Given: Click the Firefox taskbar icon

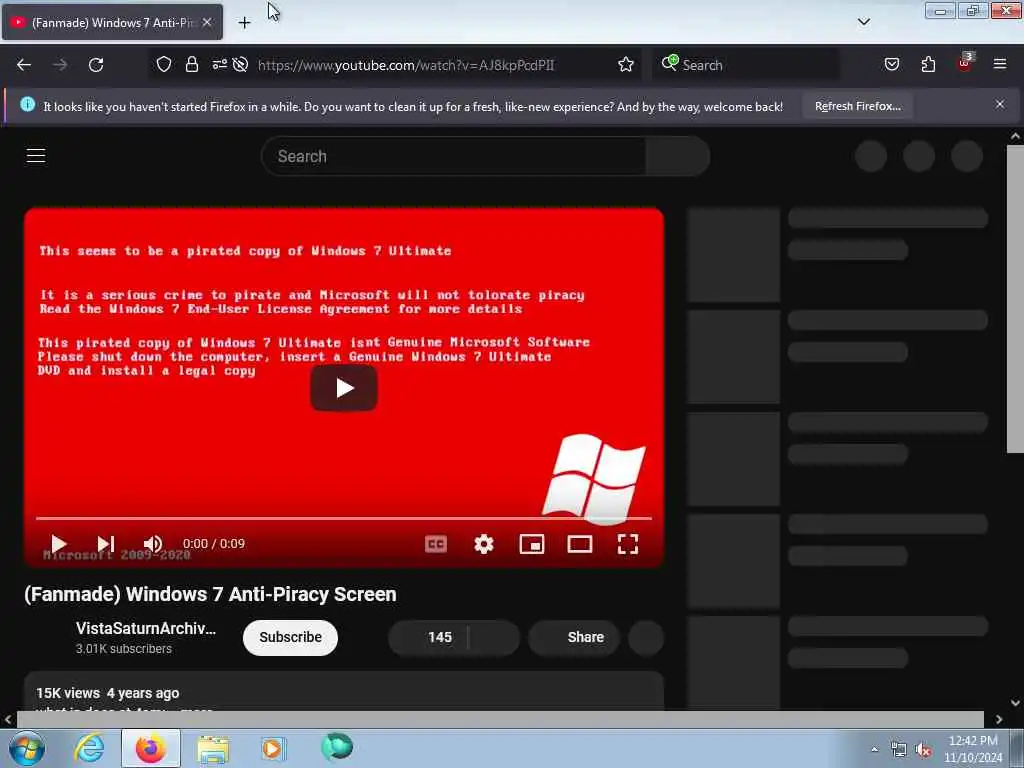Looking at the screenshot, I should 150,748.
